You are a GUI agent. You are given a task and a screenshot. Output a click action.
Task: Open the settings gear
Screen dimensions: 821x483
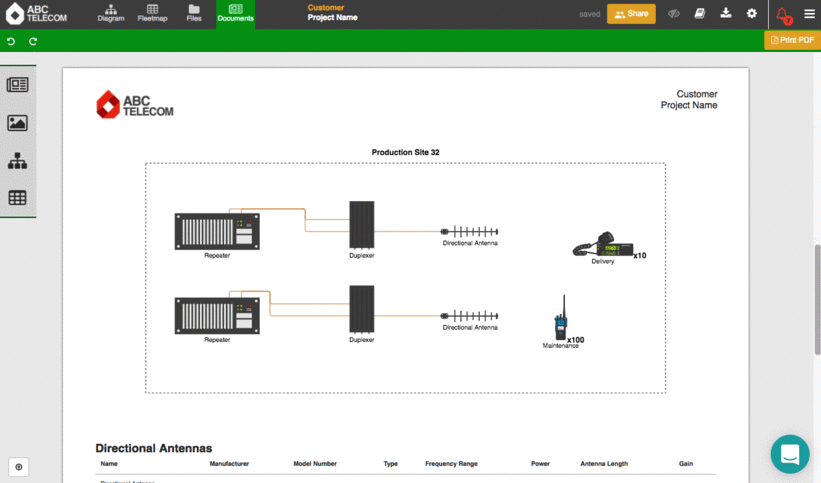[751, 13]
